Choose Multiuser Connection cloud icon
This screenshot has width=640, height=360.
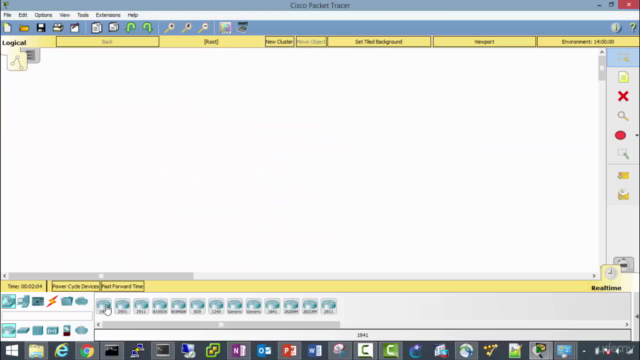(x=82, y=301)
